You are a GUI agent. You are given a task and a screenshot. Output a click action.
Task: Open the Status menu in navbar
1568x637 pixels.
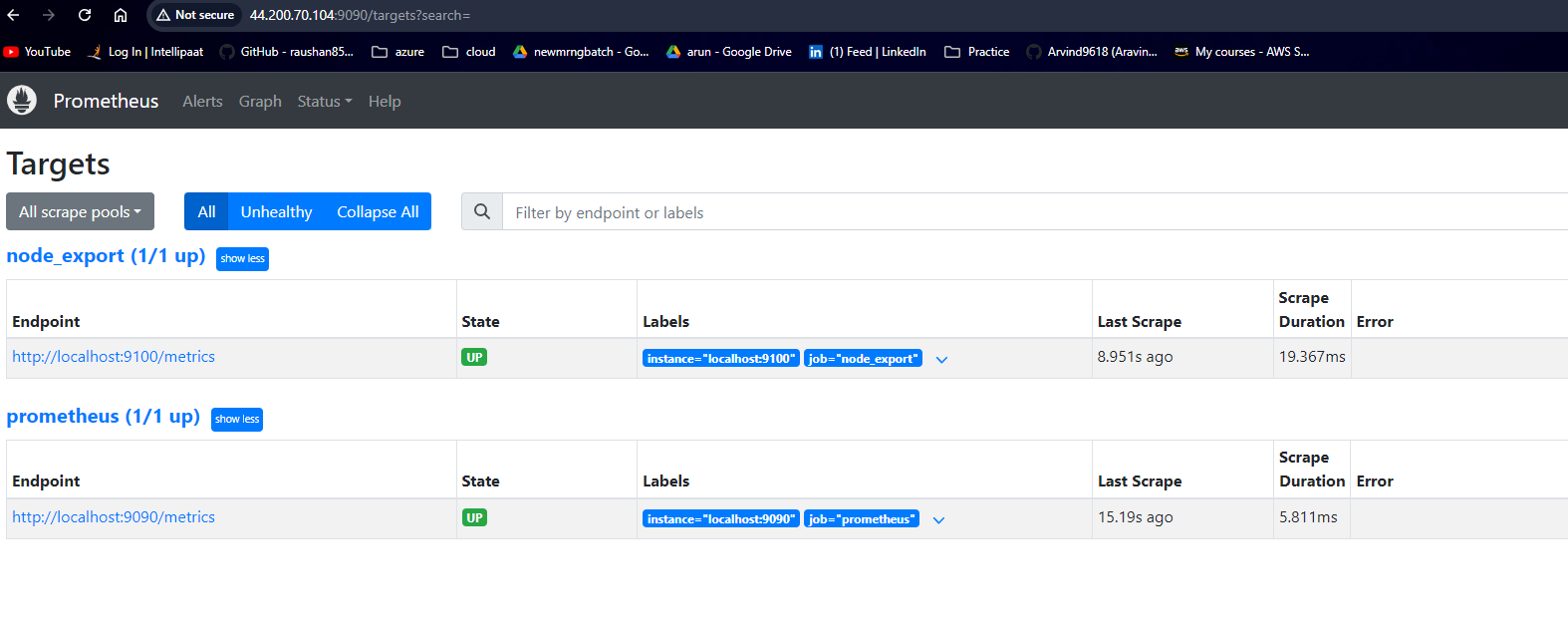[324, 102]
